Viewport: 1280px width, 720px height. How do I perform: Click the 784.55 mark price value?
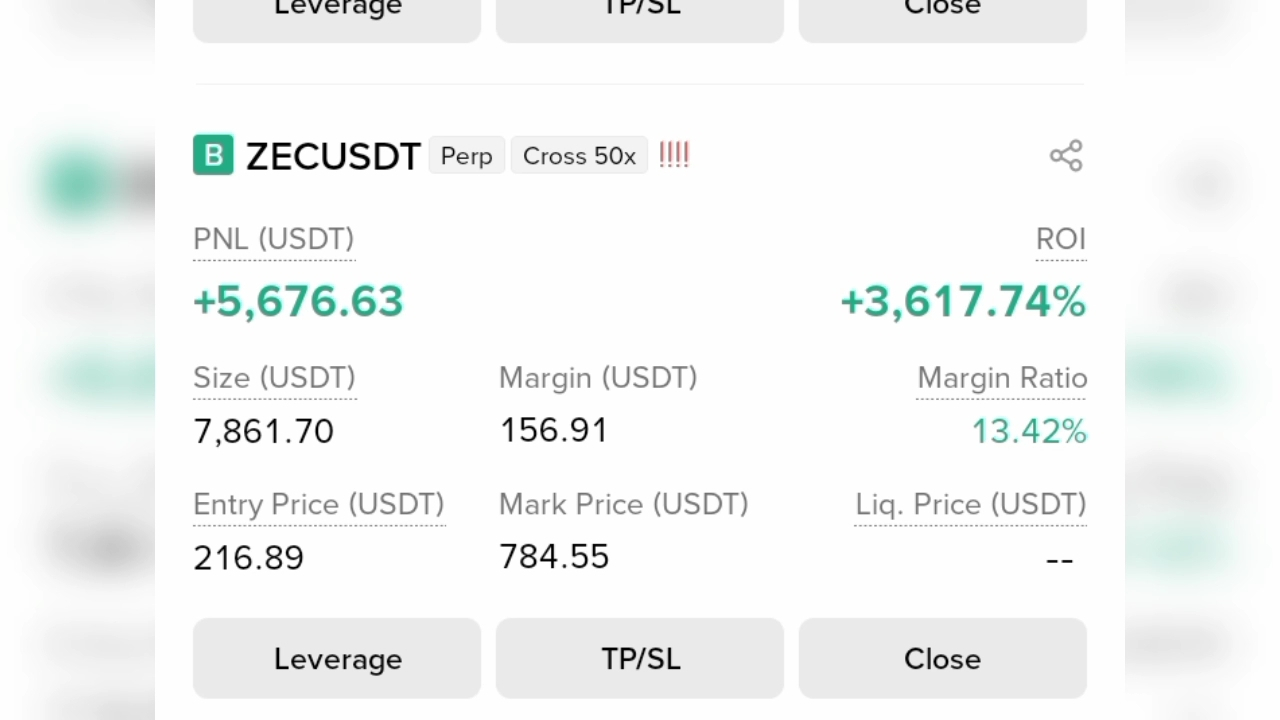point(554,556)
